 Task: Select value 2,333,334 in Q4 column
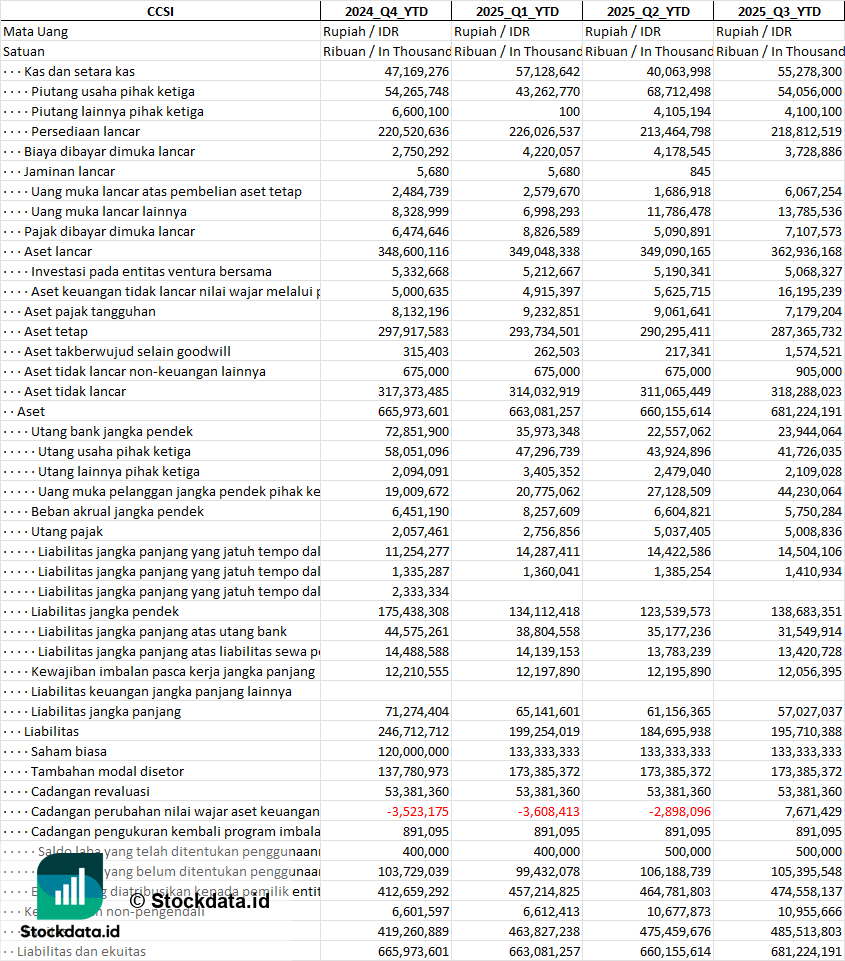pyautogui.click(x=420, y=592)
